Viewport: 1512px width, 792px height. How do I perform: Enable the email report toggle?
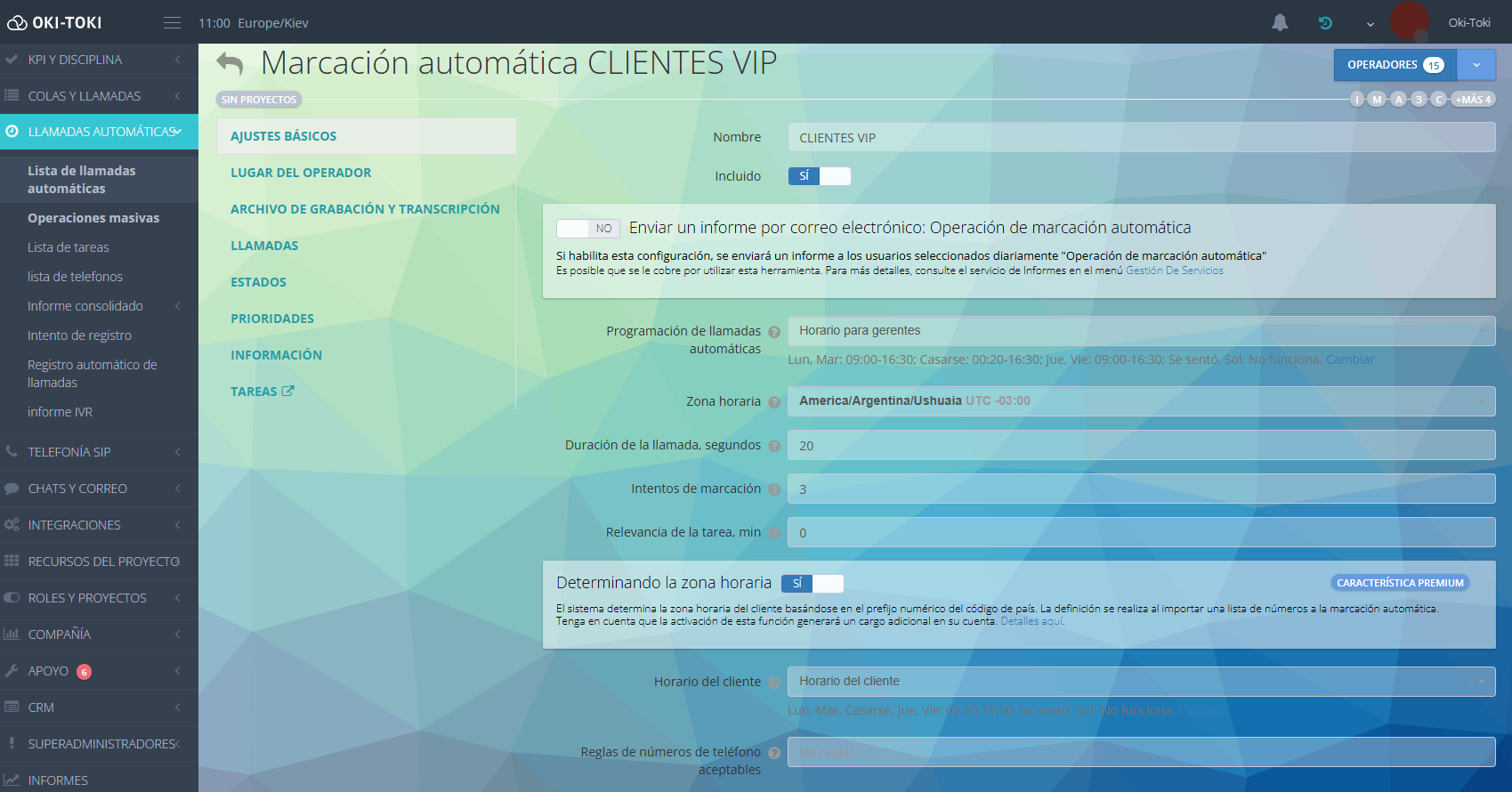pos(586,229)
